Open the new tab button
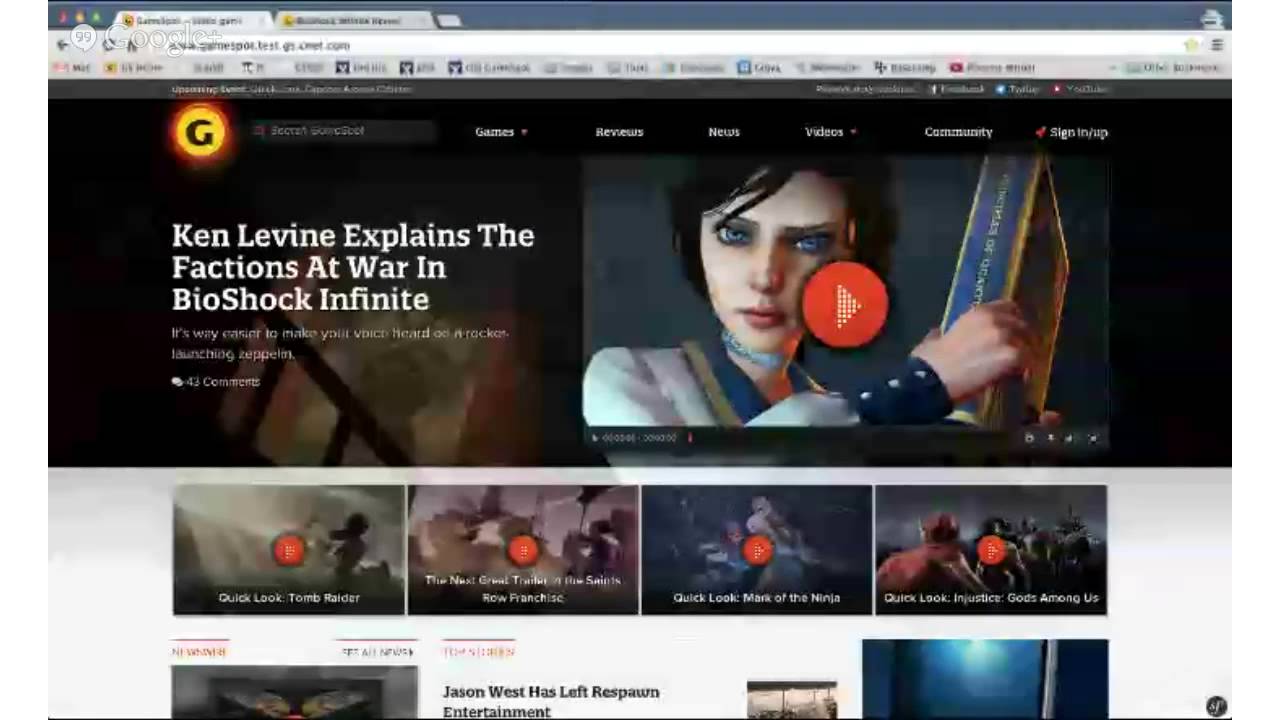Viewport: 1280px width, 720px height. coord(449,20)
